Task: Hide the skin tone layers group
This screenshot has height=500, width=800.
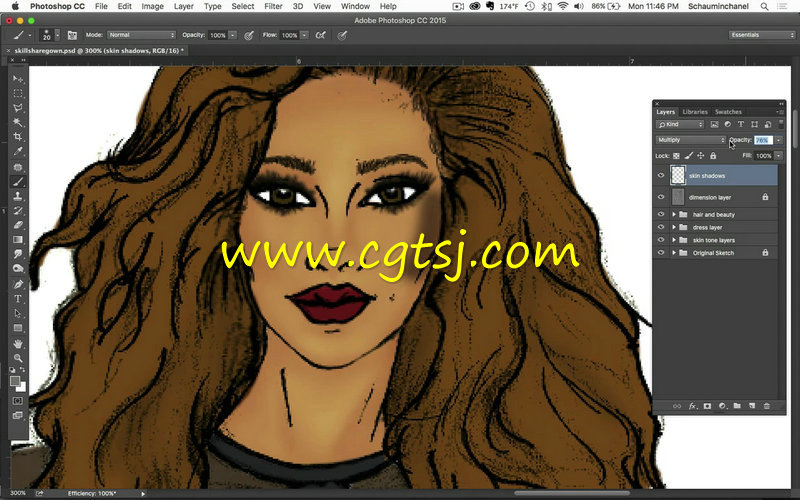Action: [661, 240]
